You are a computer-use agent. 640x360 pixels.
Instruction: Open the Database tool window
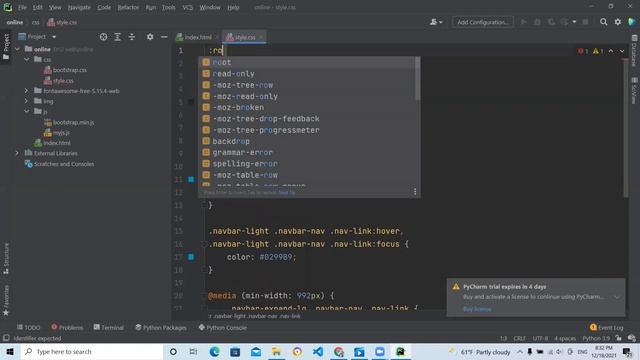[634, 50]
